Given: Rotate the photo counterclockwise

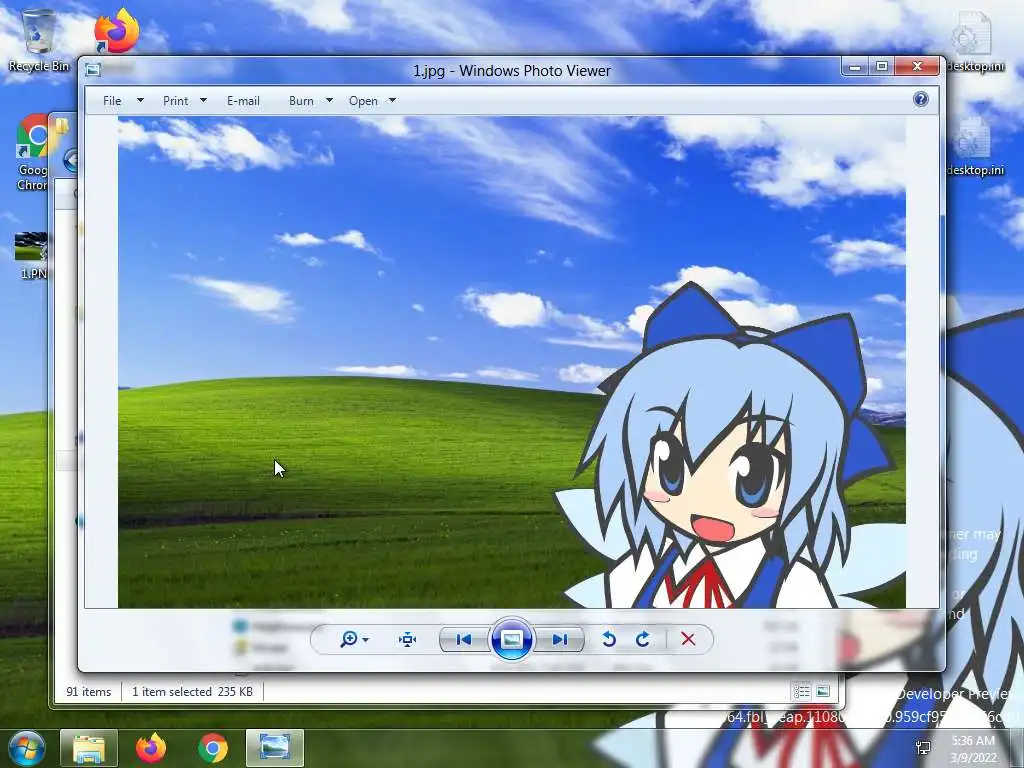Looking at the screenshot, I should pyautogui.click(x=609, y=639).
